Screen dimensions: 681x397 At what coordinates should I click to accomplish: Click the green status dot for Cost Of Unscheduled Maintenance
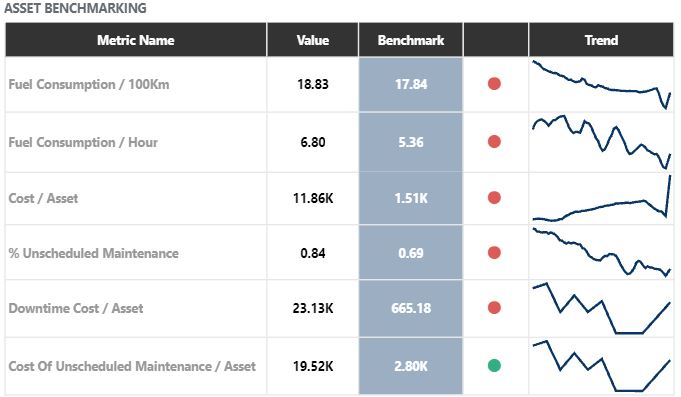[x=494, y=366]
